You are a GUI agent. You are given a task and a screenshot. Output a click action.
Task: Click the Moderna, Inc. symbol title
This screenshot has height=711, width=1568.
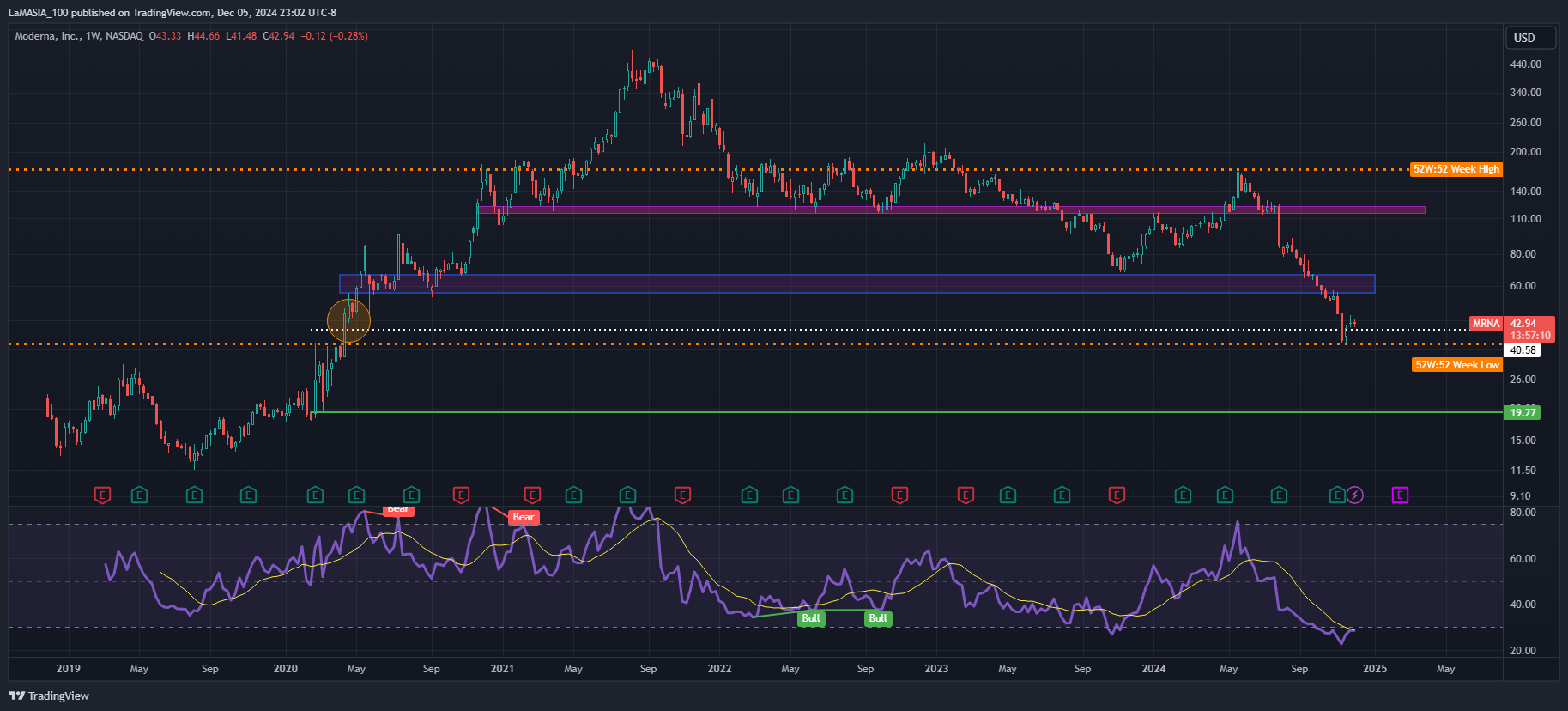47,36
